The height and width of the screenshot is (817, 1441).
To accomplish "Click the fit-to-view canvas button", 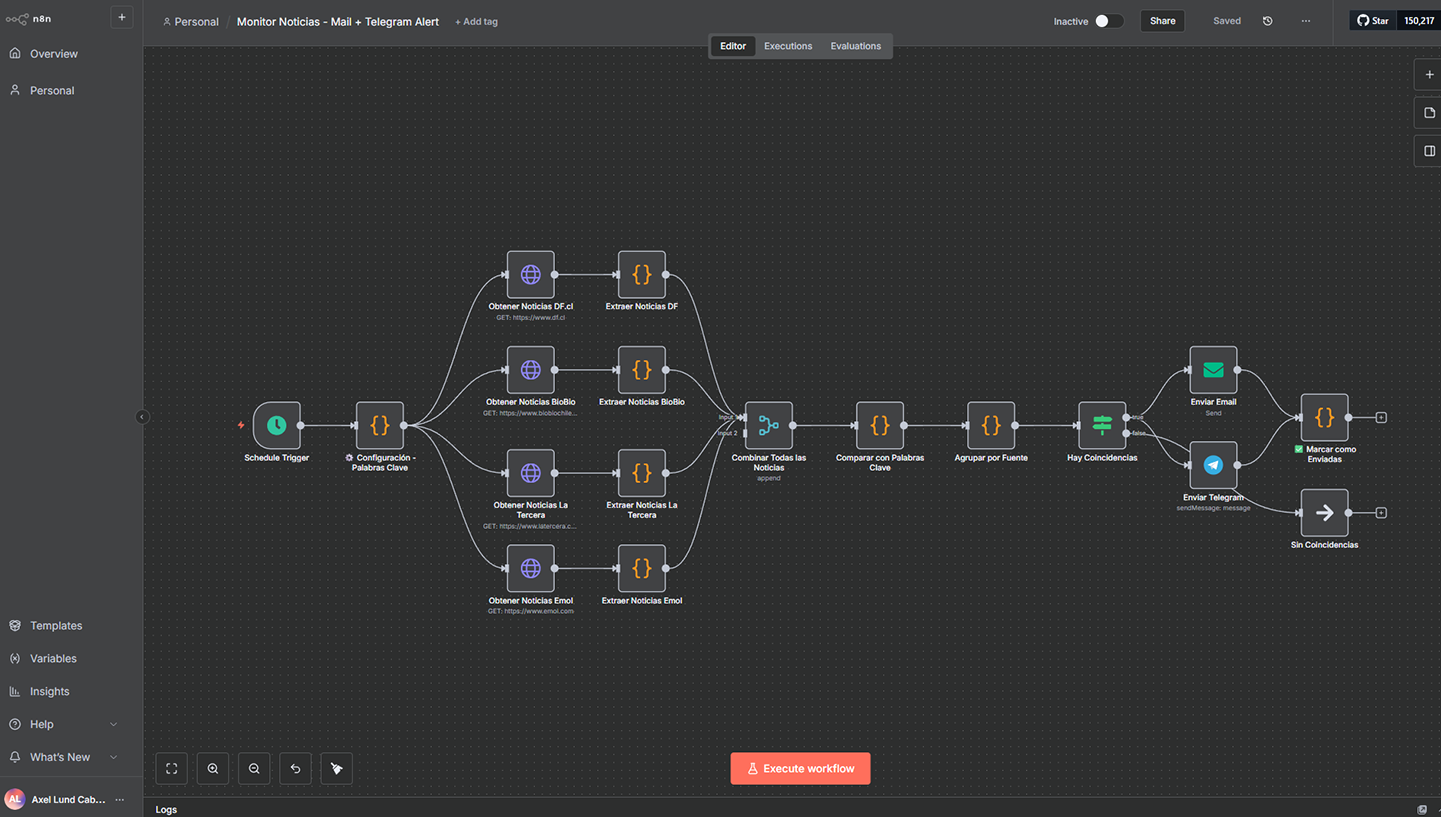I will [x=172, y=769].
